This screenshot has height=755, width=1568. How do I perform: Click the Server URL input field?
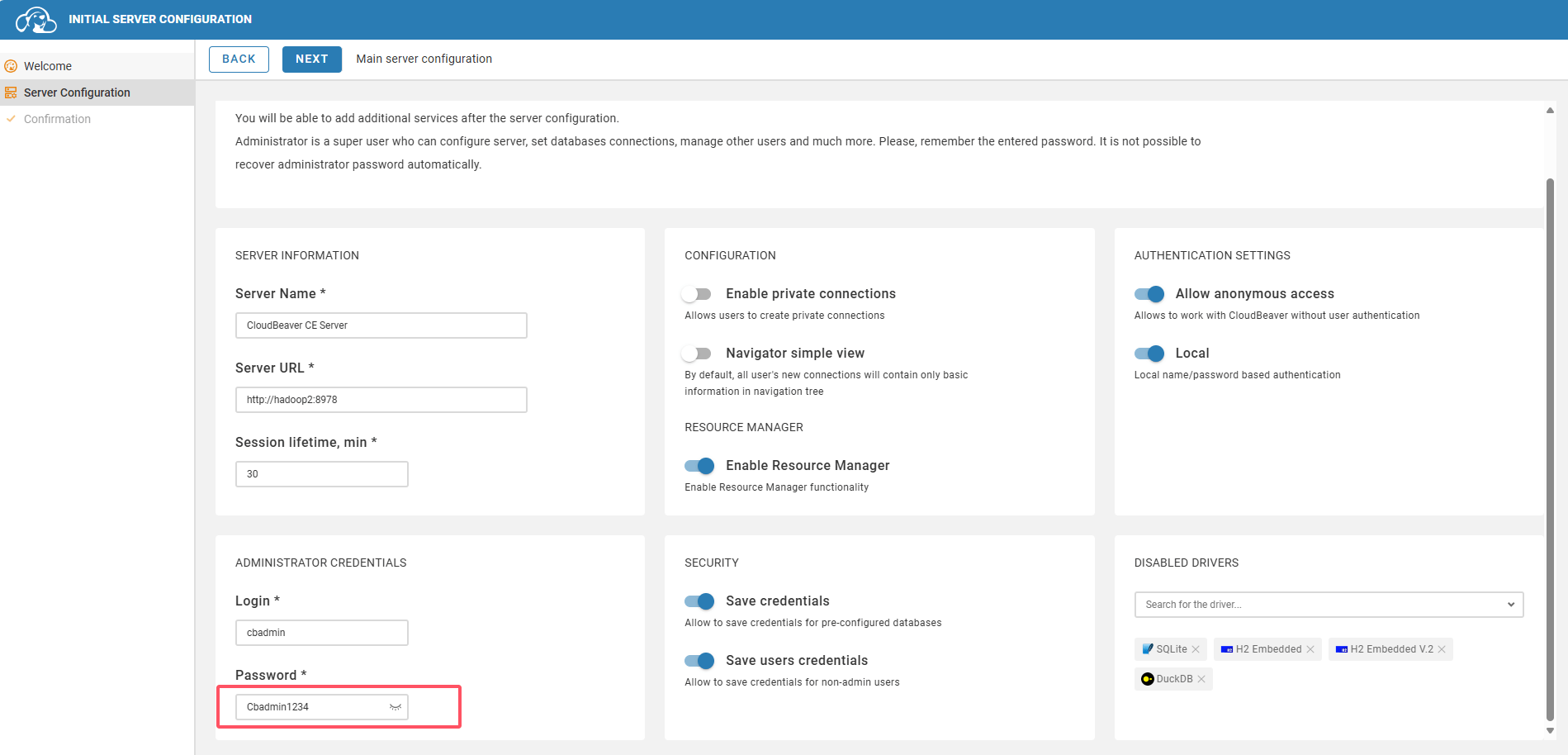pos(381,400)
